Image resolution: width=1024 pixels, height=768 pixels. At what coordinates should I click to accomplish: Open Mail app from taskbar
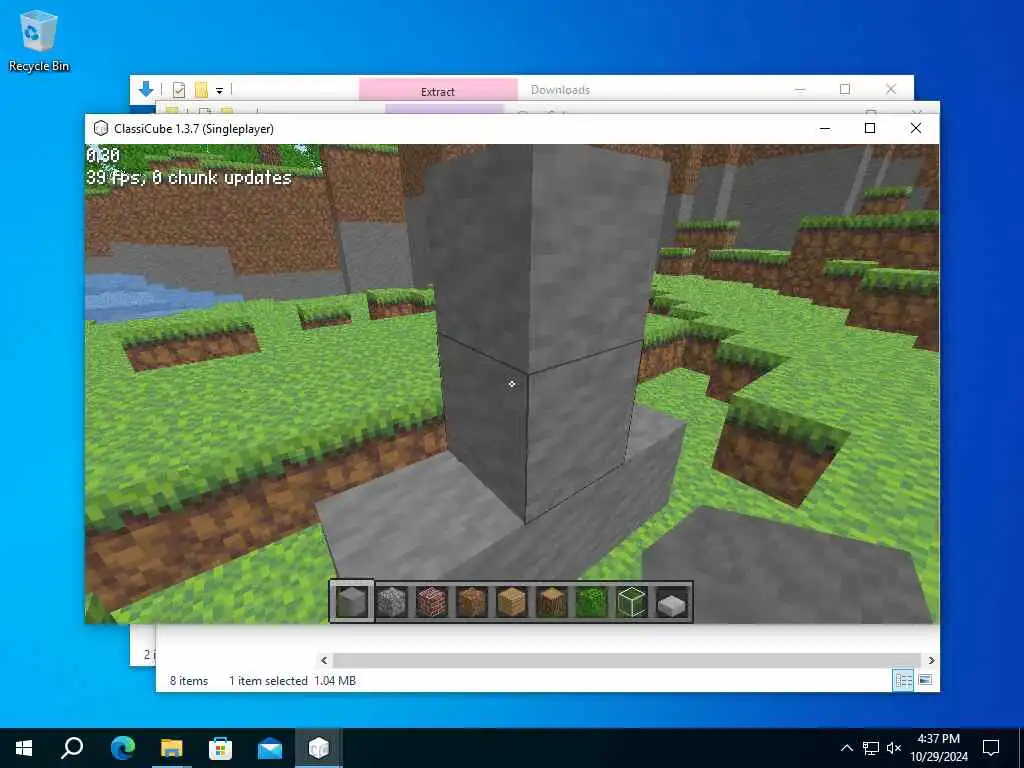(x=270, y=748)
